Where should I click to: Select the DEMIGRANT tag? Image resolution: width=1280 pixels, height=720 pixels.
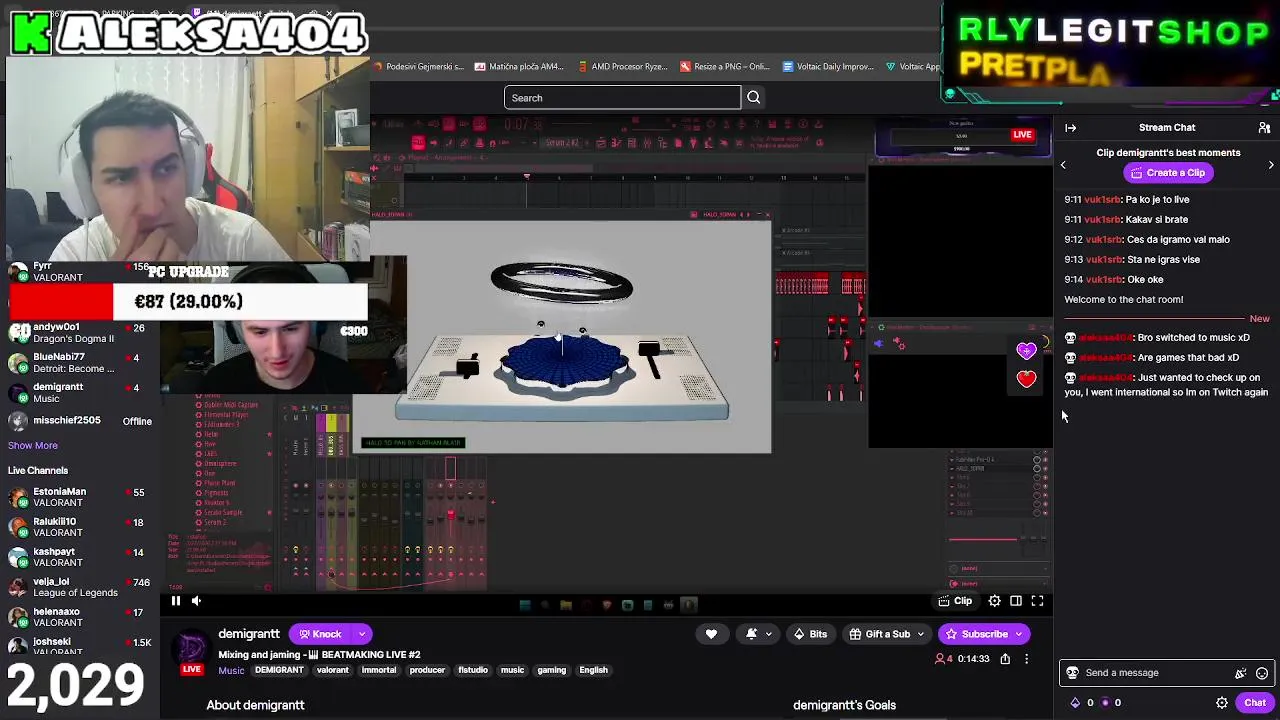click(x=279, y=670)
